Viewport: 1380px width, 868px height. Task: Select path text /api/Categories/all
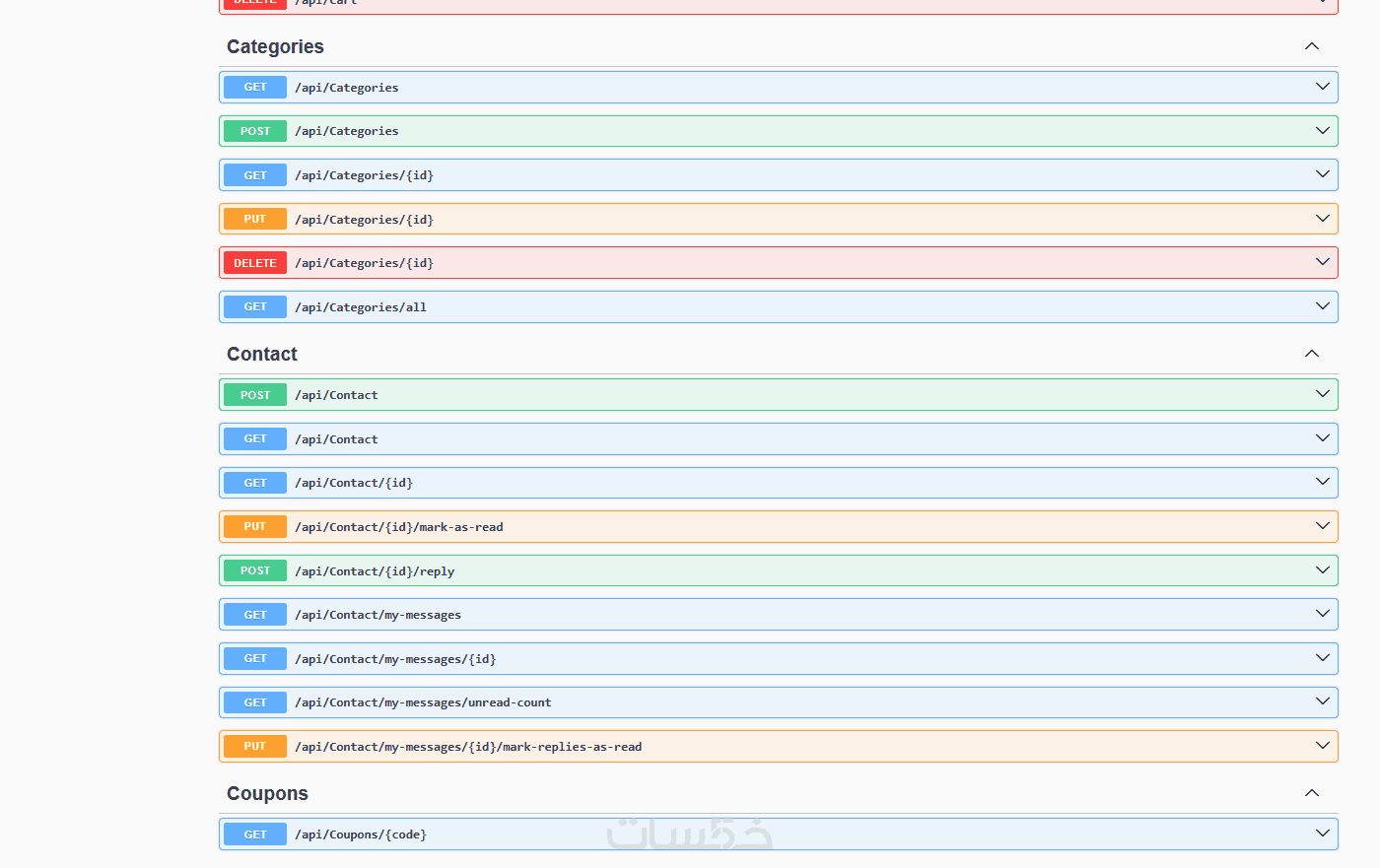click(361, 307)
